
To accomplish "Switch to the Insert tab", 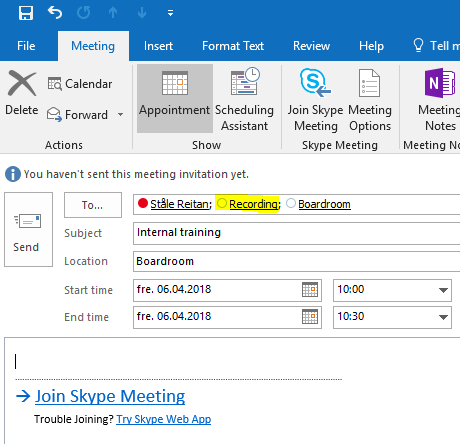I will 158,46.
